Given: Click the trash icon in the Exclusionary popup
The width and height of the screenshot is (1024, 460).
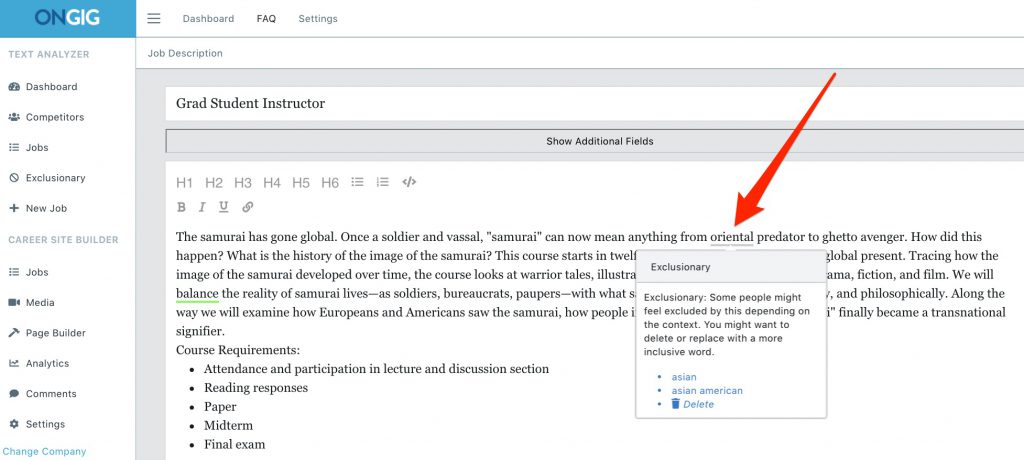Looking at the screenshot, I should 676,404.
